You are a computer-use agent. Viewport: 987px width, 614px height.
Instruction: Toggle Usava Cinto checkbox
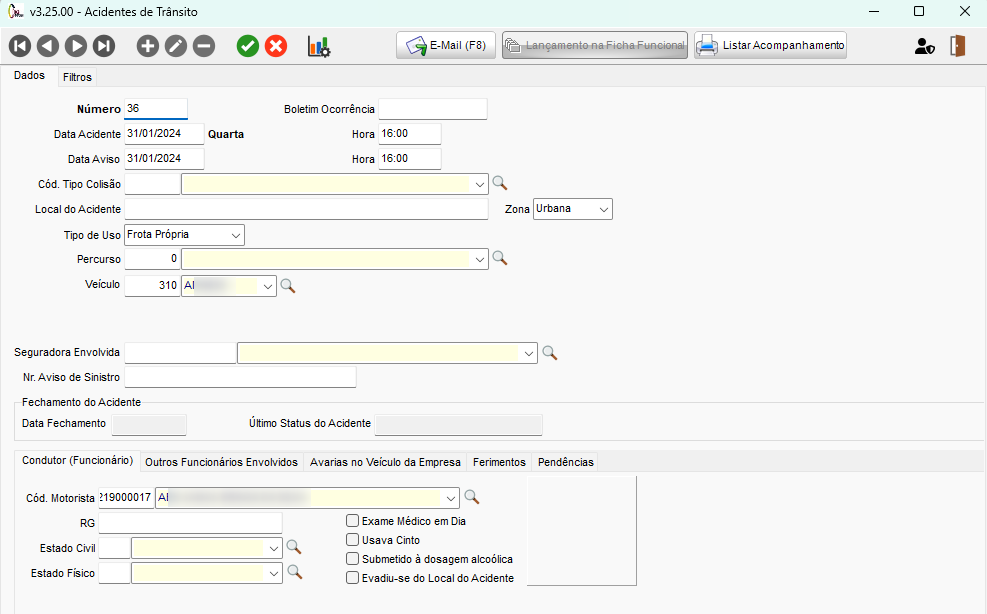pos(352,540)
